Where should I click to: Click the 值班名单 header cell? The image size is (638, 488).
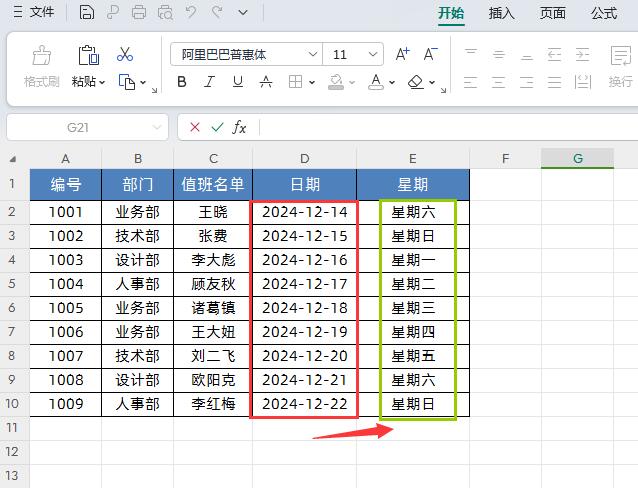(213, 185)
